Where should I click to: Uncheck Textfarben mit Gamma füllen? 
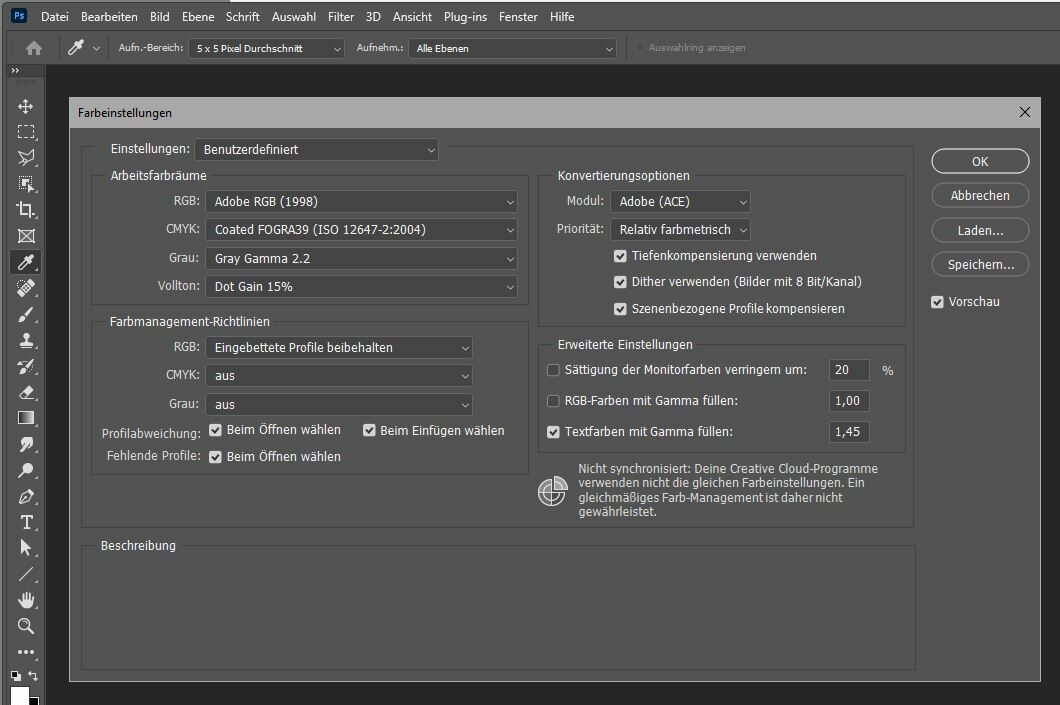[x=553, y=432]
